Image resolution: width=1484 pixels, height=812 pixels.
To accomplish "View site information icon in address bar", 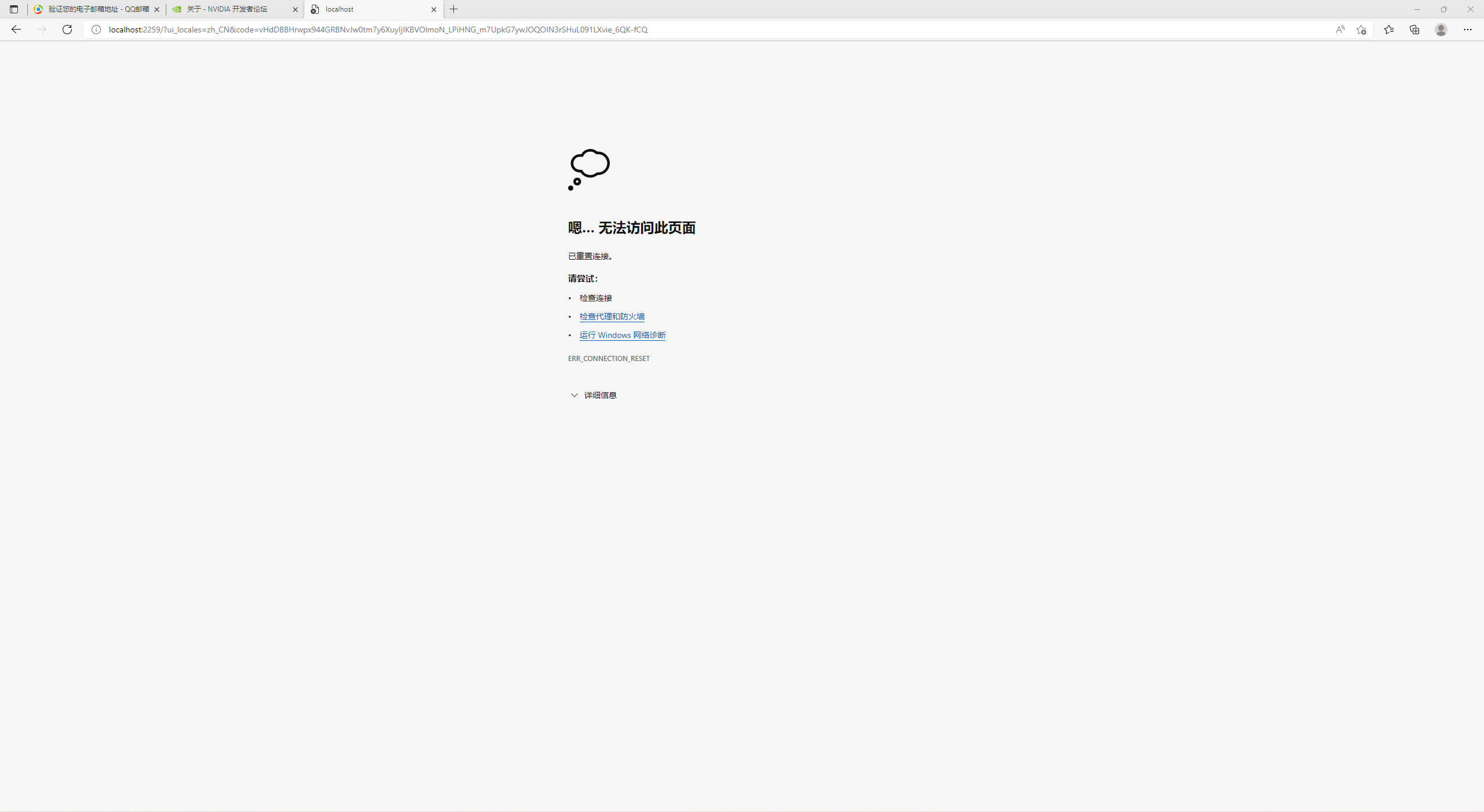I will (96, 30).
